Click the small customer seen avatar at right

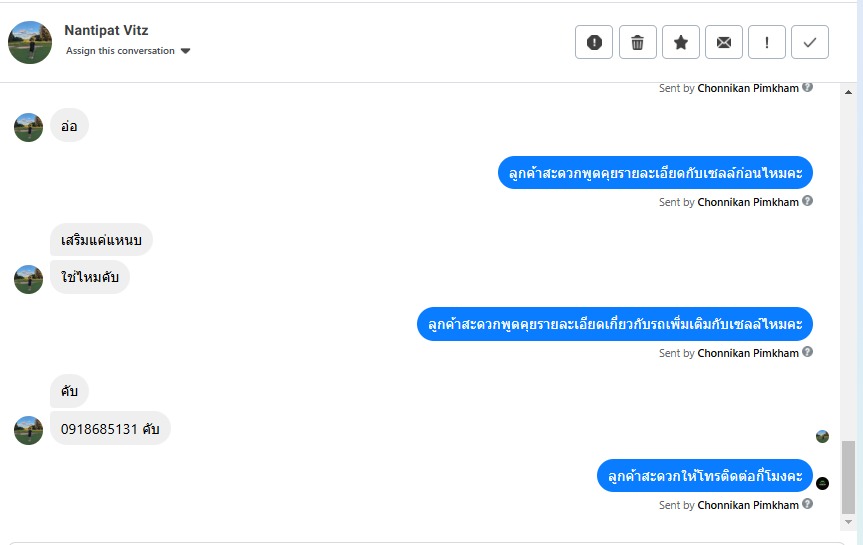pos(822,436)
